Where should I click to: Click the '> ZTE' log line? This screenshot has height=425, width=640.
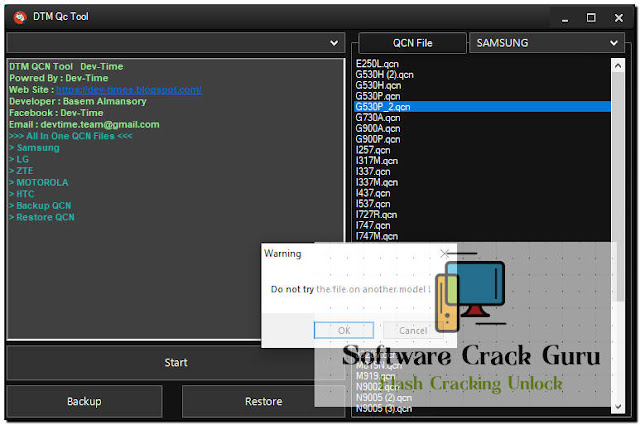click(21, 171)
